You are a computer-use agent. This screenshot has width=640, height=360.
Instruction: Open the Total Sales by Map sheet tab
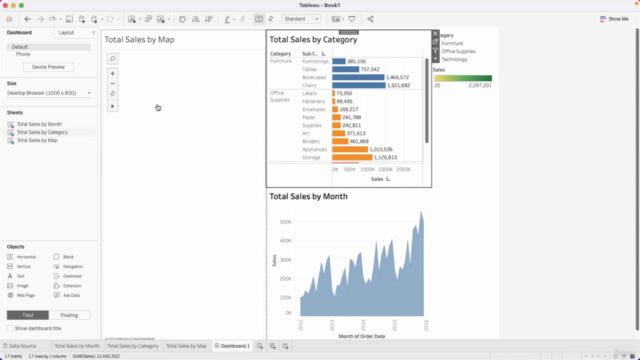tap(187, 346)
